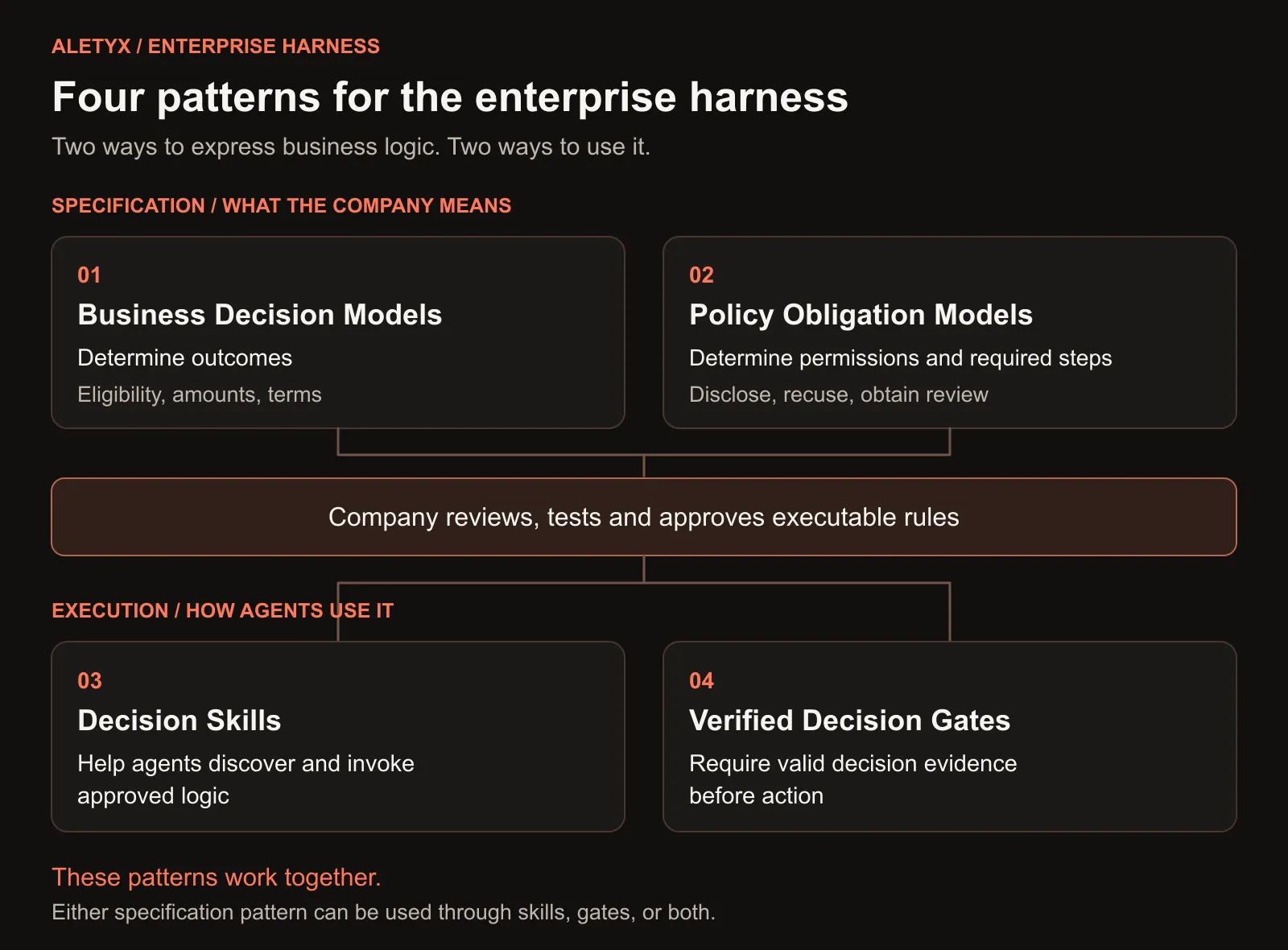Open the 'Business Decision Models' card heading
Image resolution: width=1288 pixels, height=950 pixels.
(260, 315)
